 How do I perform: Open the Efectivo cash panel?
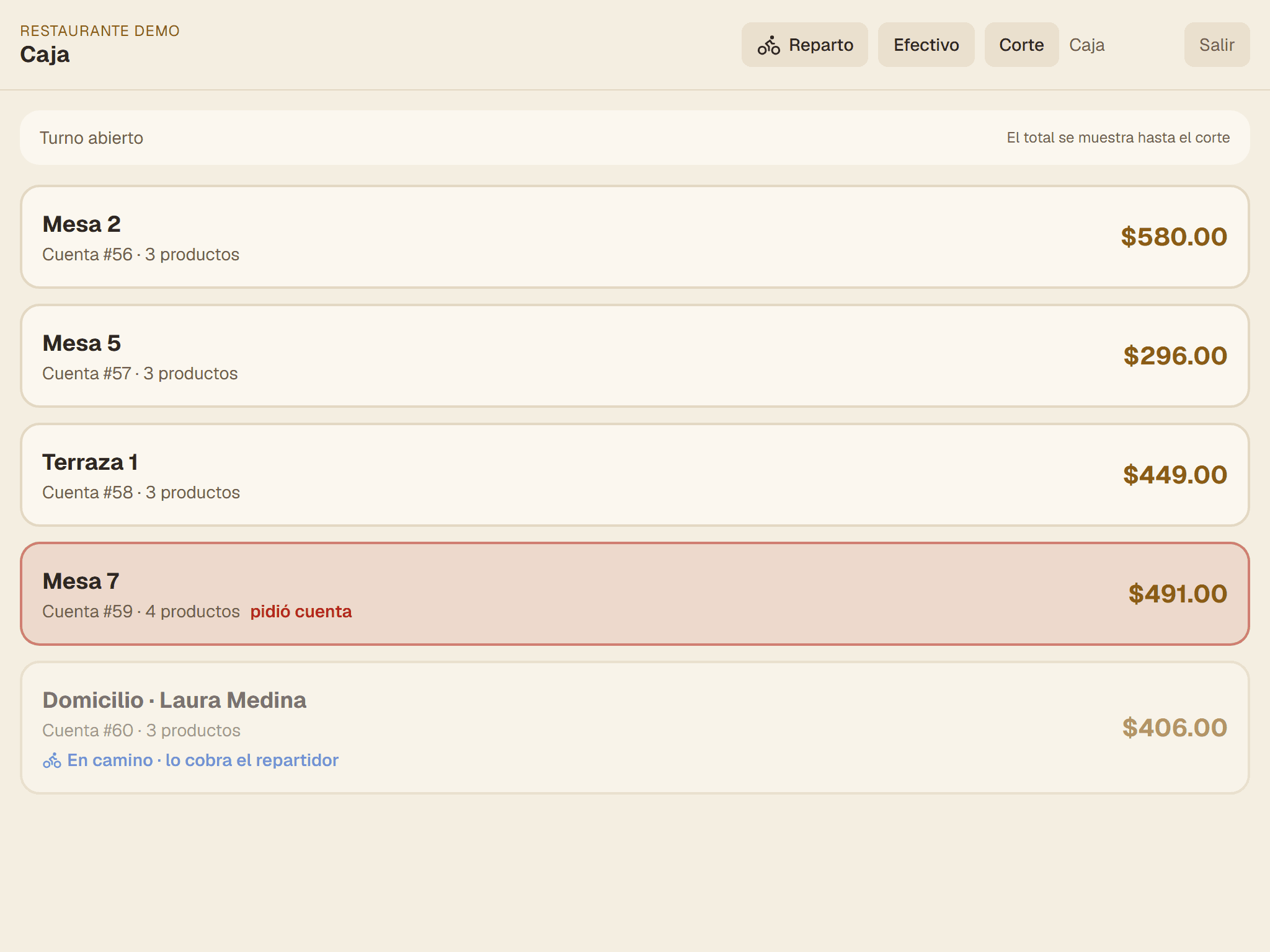926,45
